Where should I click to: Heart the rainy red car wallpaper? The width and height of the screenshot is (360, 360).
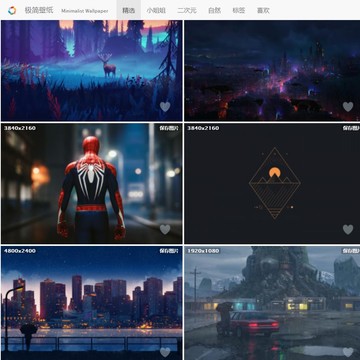click(348, 352)
